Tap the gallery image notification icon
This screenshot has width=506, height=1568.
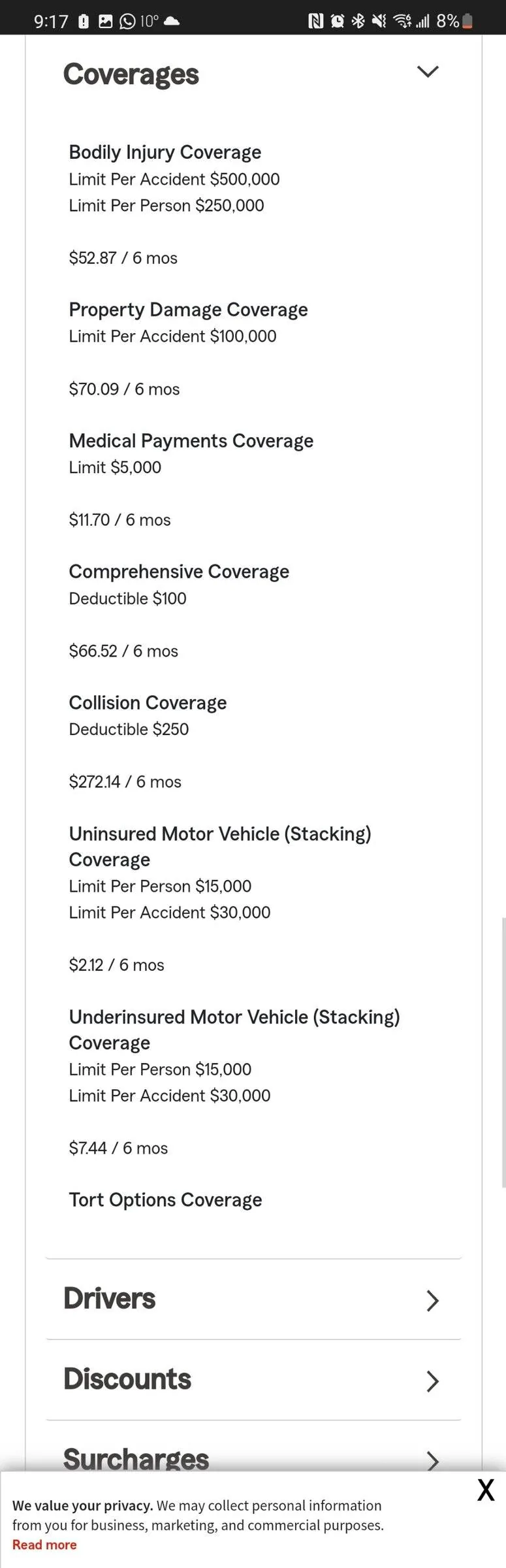point(105,22)
